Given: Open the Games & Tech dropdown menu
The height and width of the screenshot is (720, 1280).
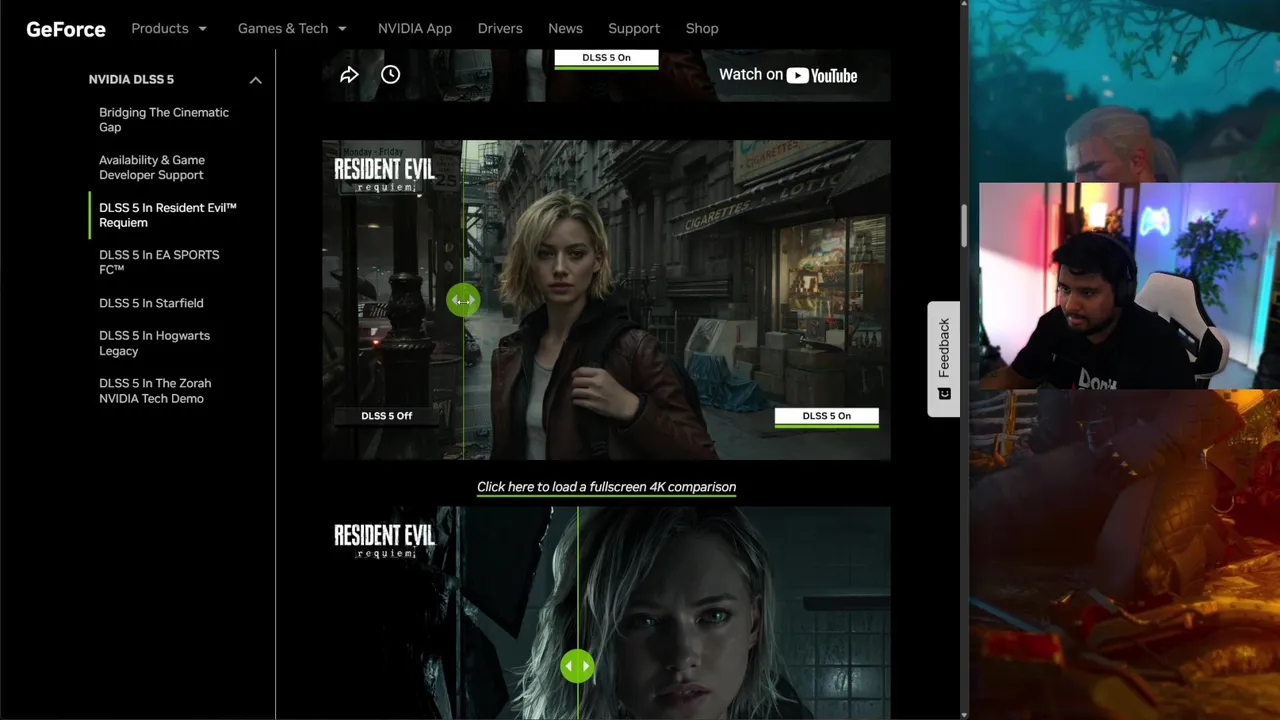Looking at the screenshot, I should point(292,28).
